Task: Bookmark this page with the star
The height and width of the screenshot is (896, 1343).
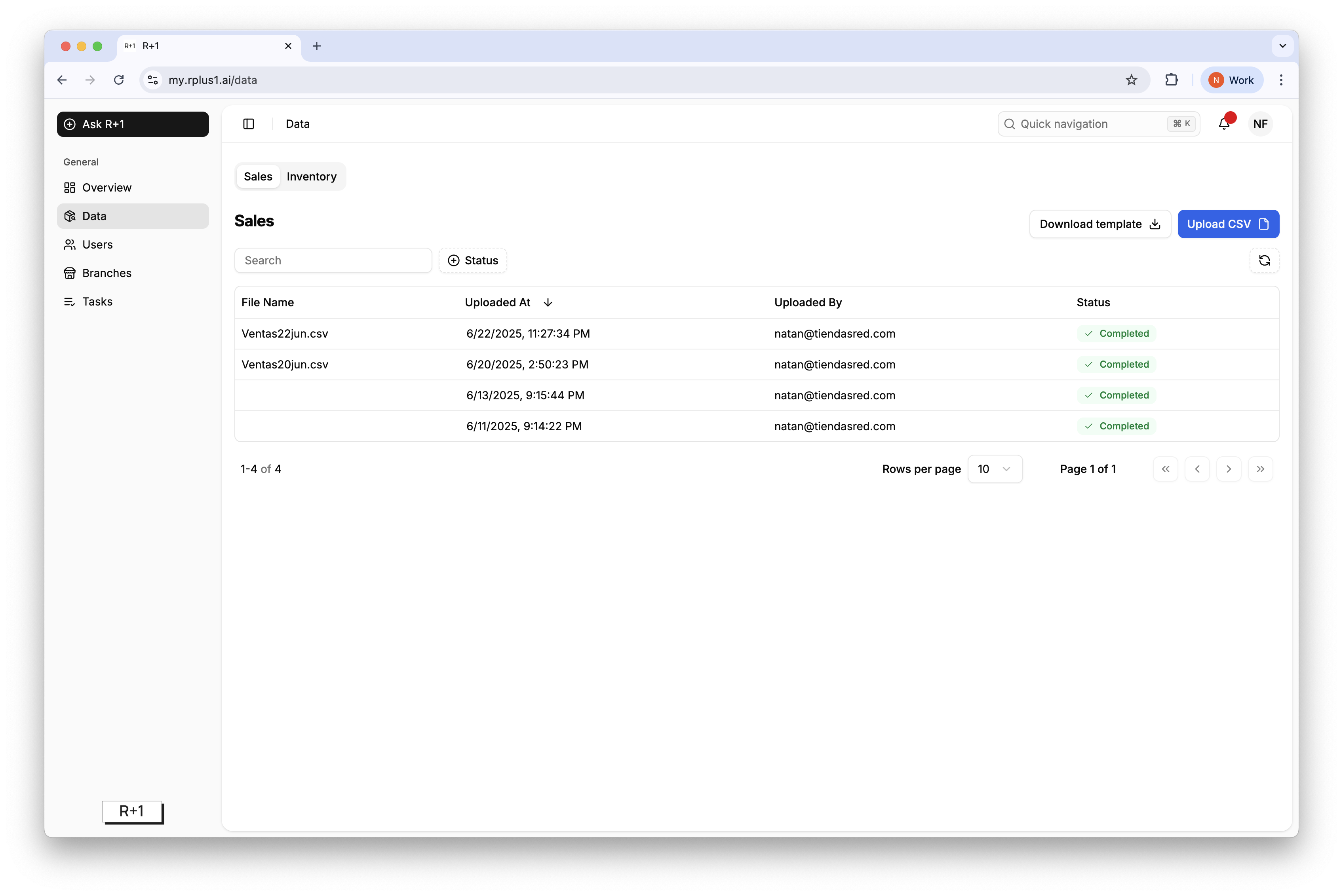Action: [1131, 80]
